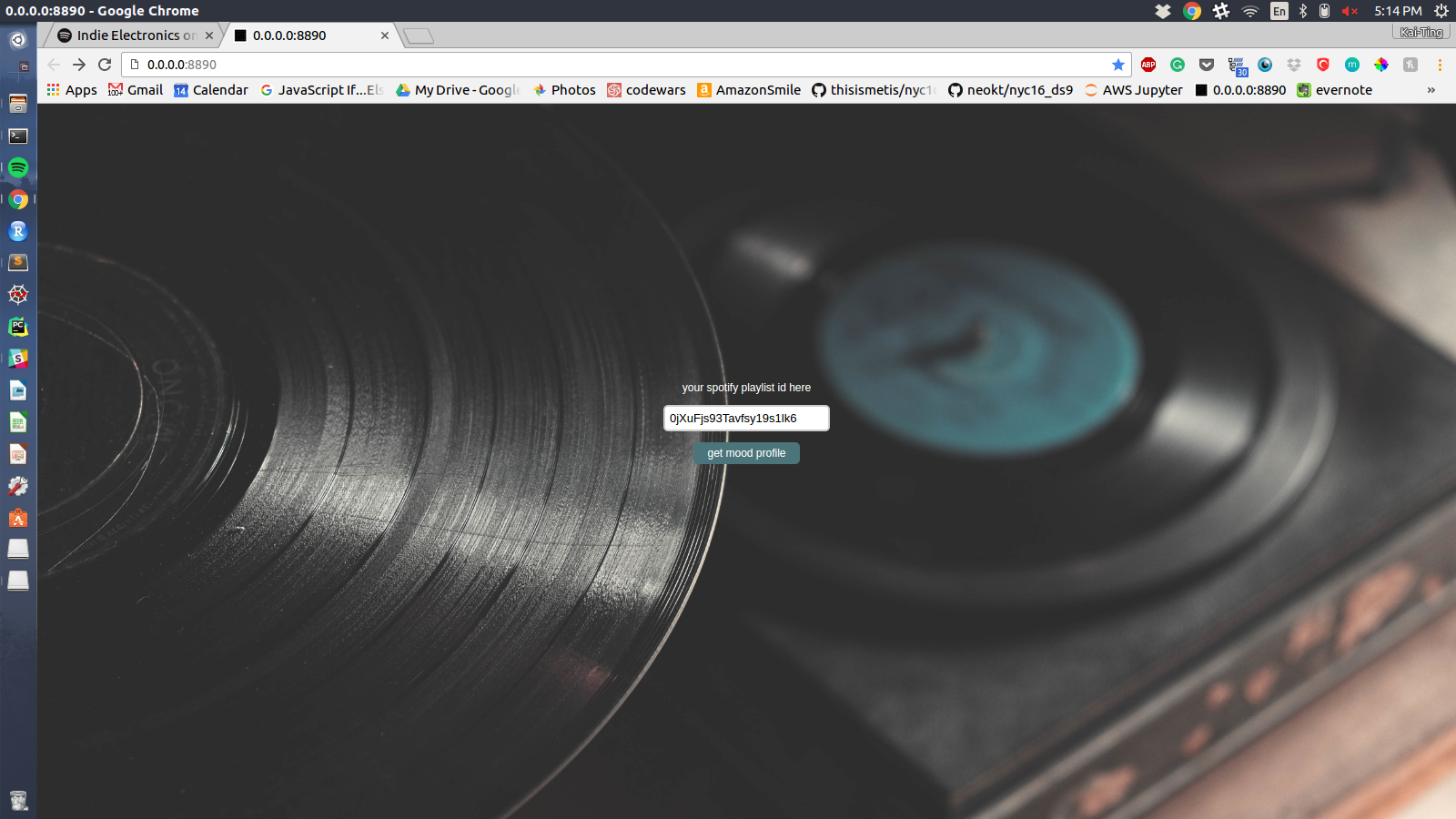1456x819 pixels.
Task: Open Spotify from the launcher
Action: pos(18,167)
